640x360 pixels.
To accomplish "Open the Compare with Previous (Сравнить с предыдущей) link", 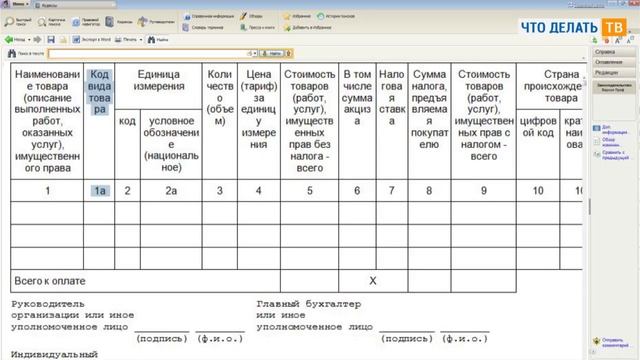I will pyautogui.click(x=611, y=155).
